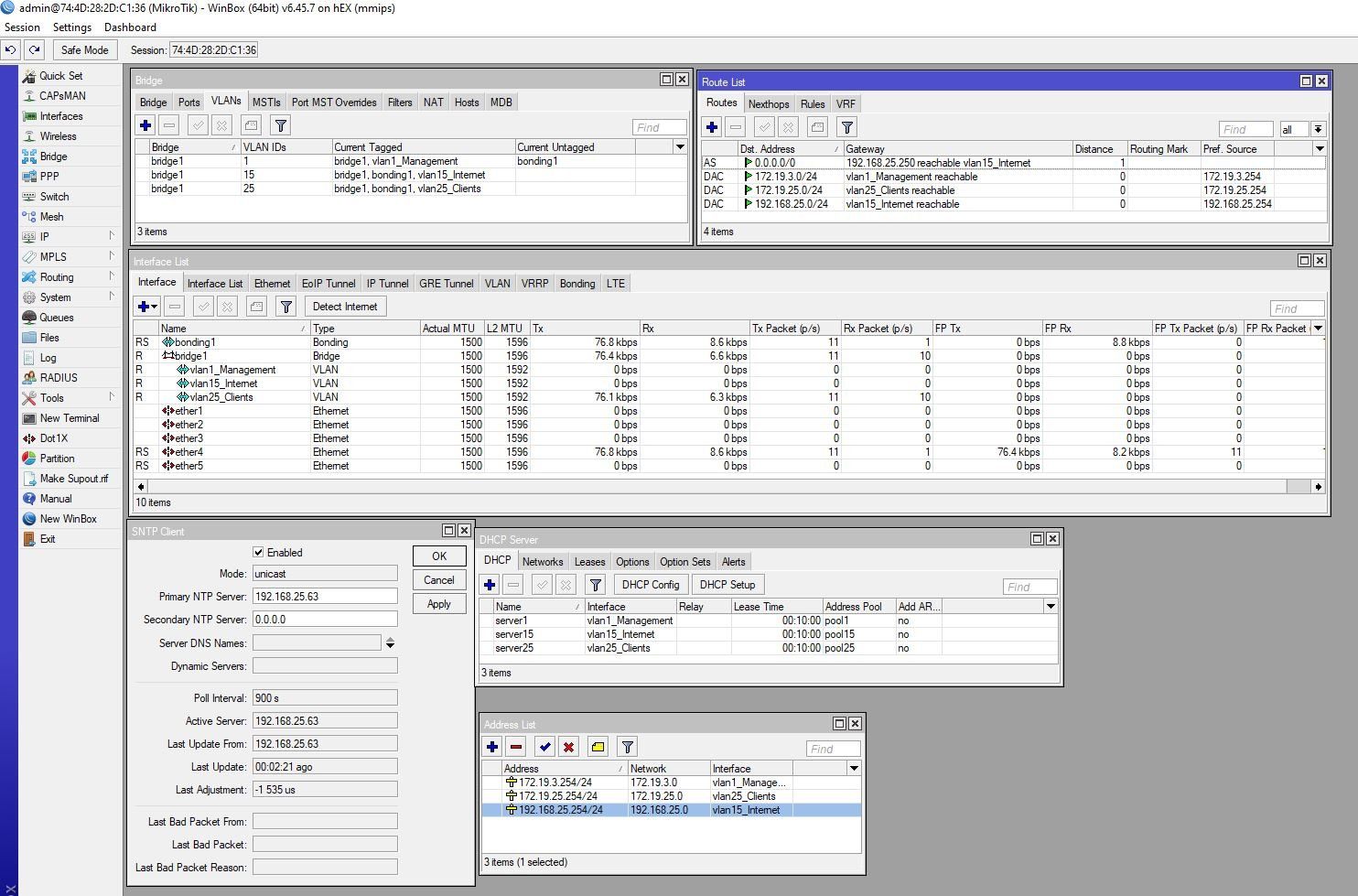Open PPP in the sidebar
This screenshot has height=896, width=1358.
click(x=48, y=177)
